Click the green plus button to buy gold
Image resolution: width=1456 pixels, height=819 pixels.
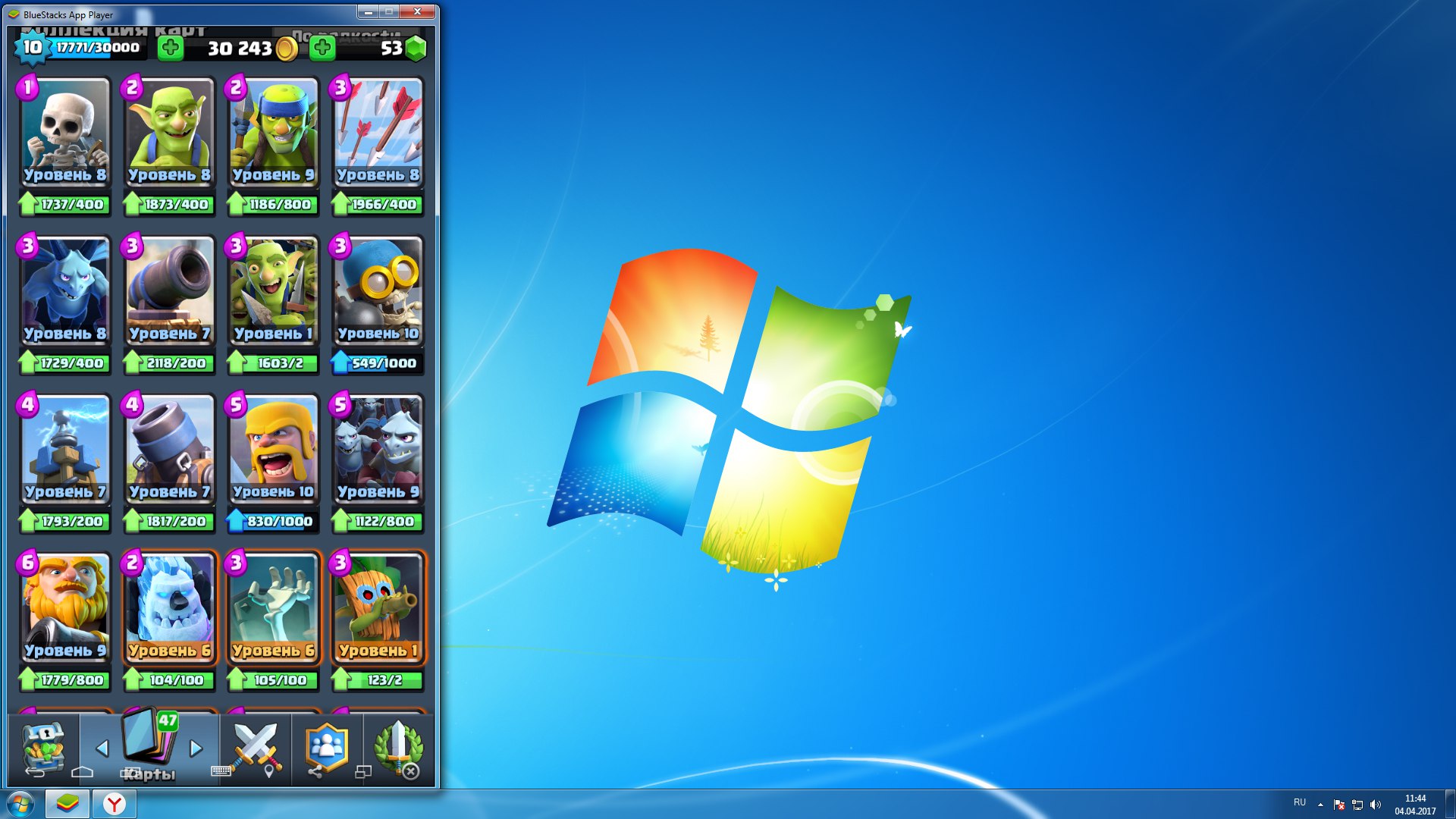coord(171,49)
